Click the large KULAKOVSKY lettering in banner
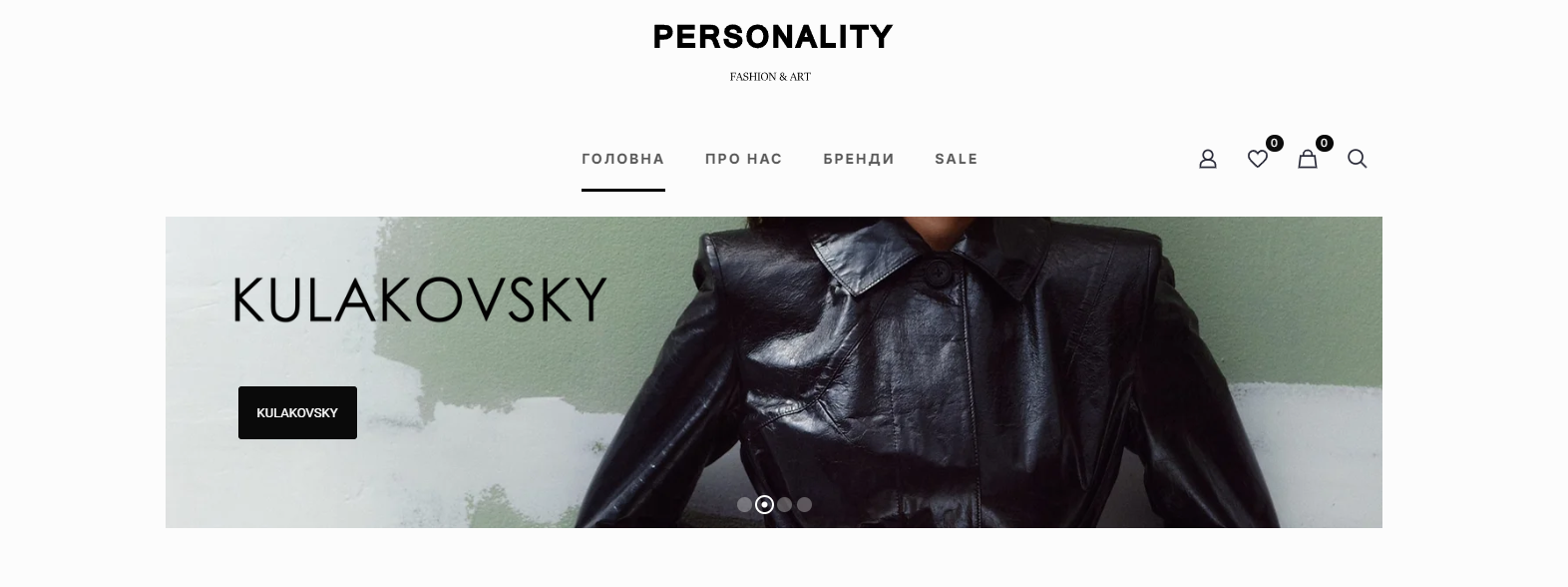 pyautogui.click(x=420, y=299)
